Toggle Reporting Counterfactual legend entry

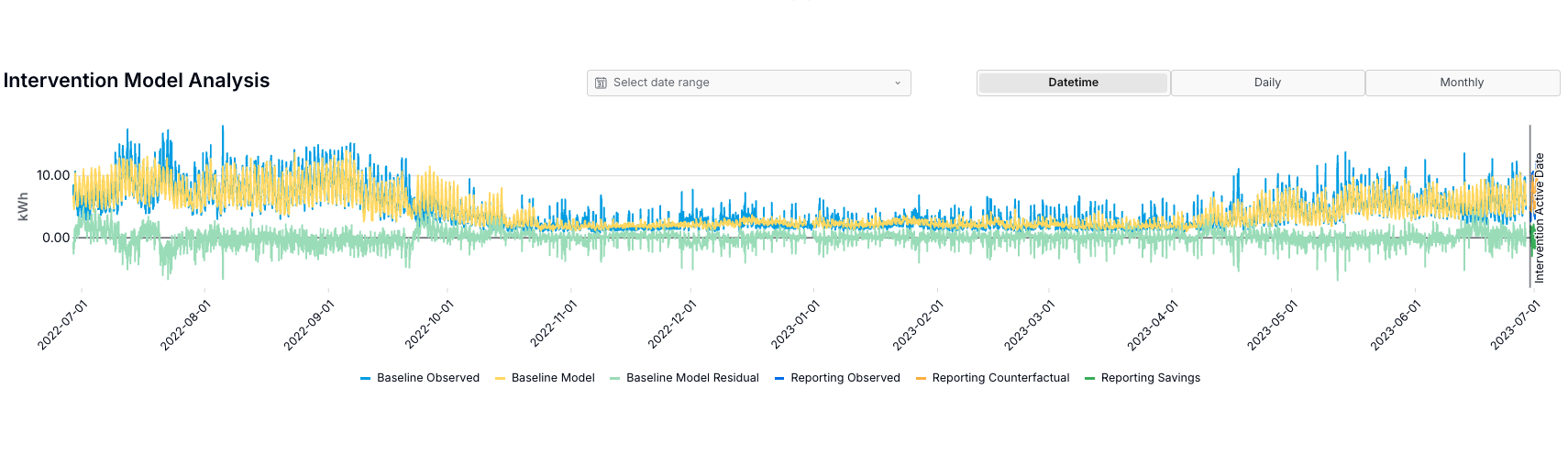point(1000,378)
